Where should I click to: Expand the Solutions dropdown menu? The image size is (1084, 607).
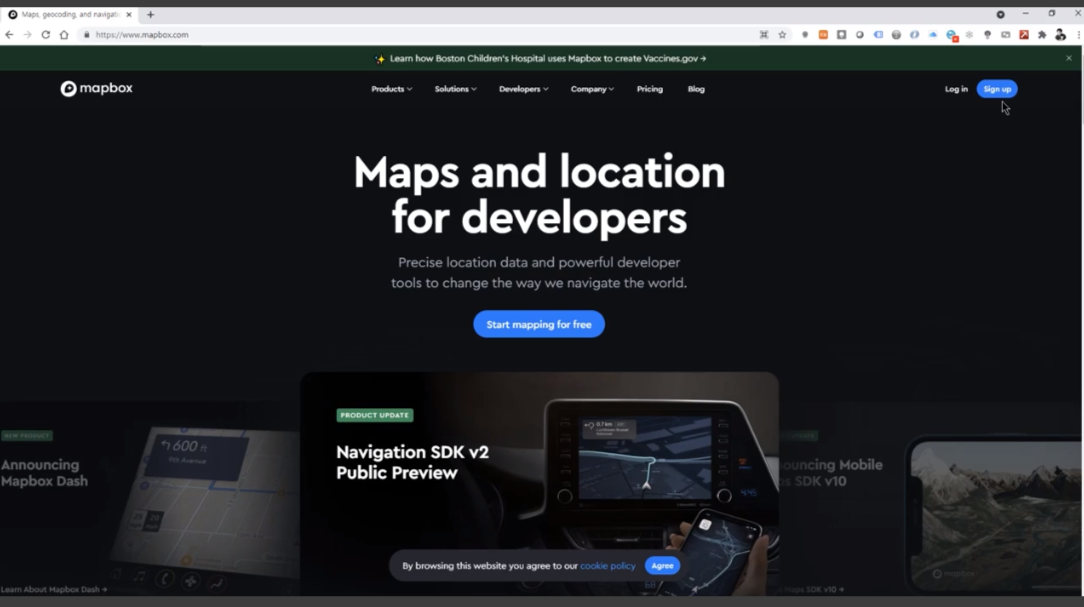tap(455, 89)
